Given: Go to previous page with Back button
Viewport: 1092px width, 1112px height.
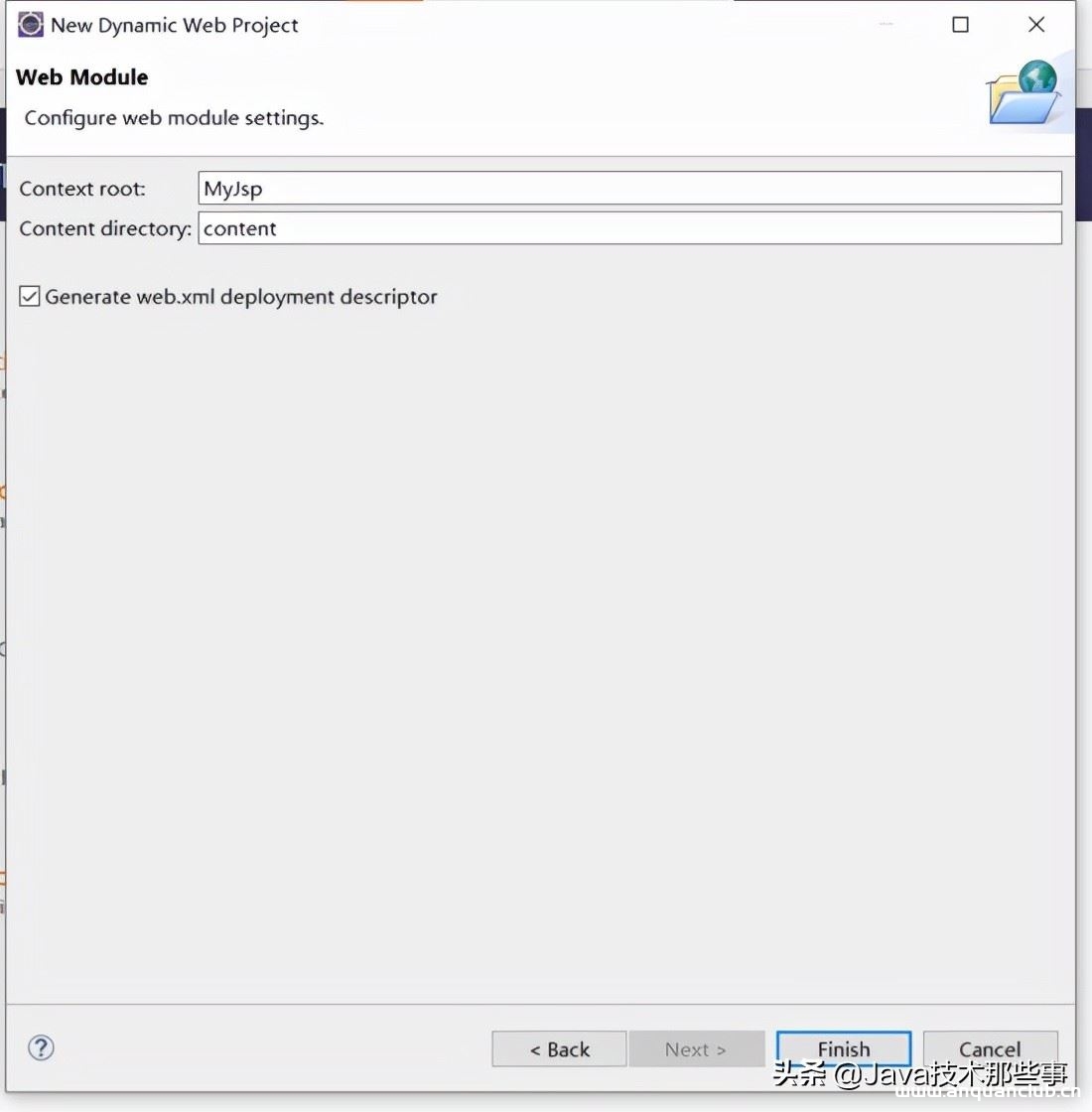Looking at the screenshot, I should [x=559, y=1048].
